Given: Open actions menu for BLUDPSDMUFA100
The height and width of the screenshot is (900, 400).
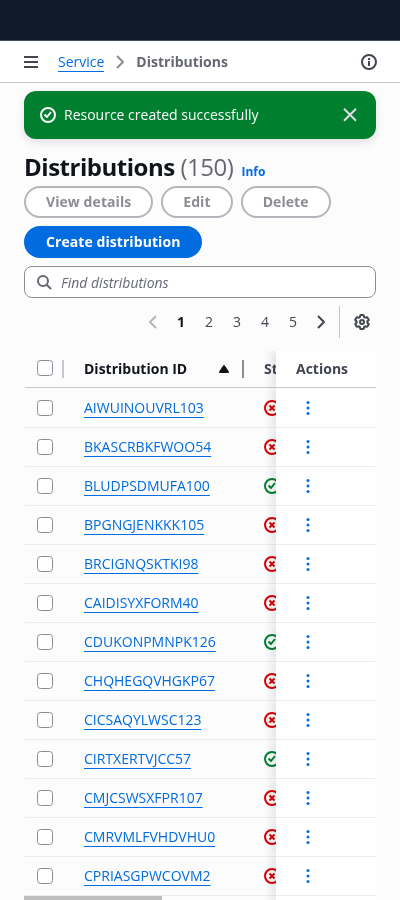Looking at the screenshot, I should [x=308, y=486].
